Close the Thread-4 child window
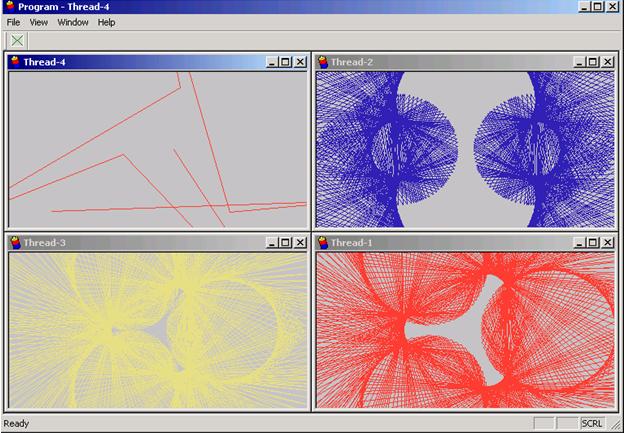Screen dimensions: 625x433 click(300, 62)
